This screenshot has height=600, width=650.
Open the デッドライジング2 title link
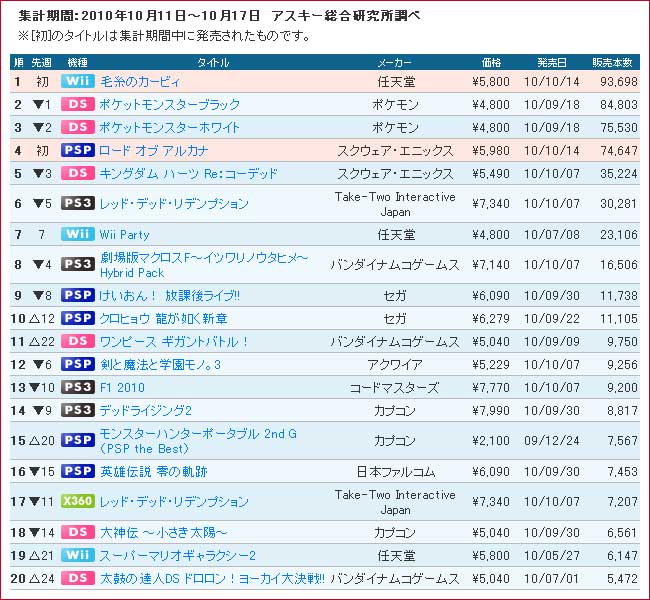click(x=146, y=411)
